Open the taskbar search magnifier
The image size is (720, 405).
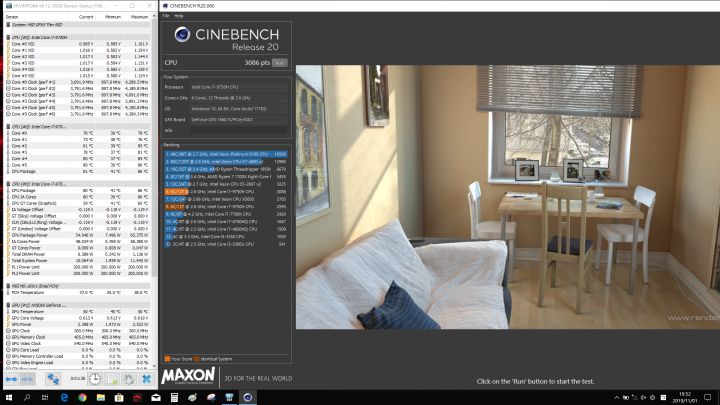point(27,398)
